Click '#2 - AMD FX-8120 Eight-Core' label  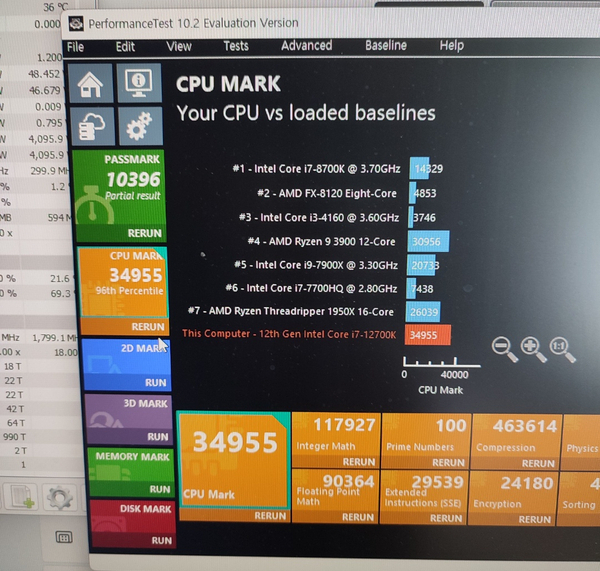(327, 193)
